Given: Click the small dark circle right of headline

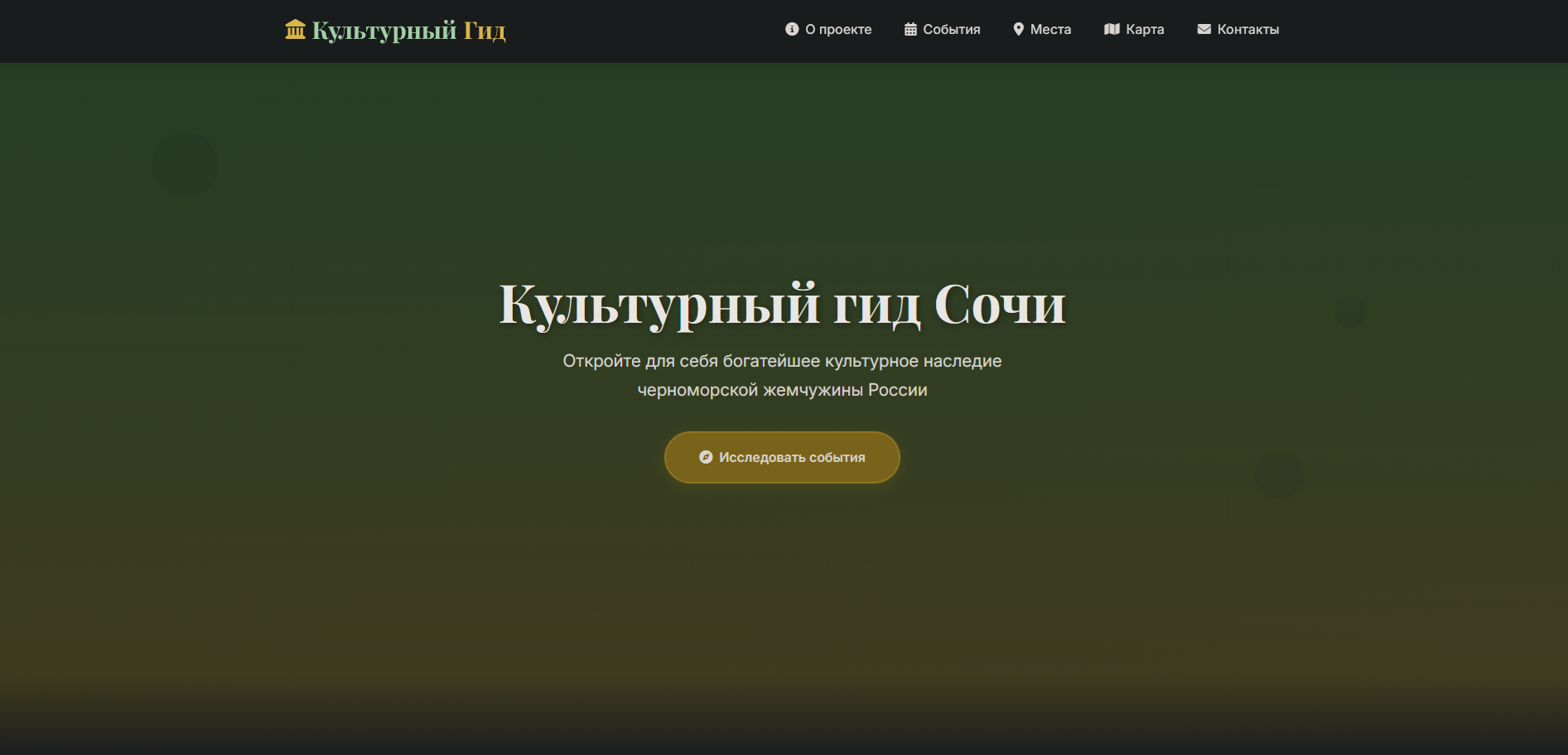Looking at the screenshot, I should click(1350, 312).
